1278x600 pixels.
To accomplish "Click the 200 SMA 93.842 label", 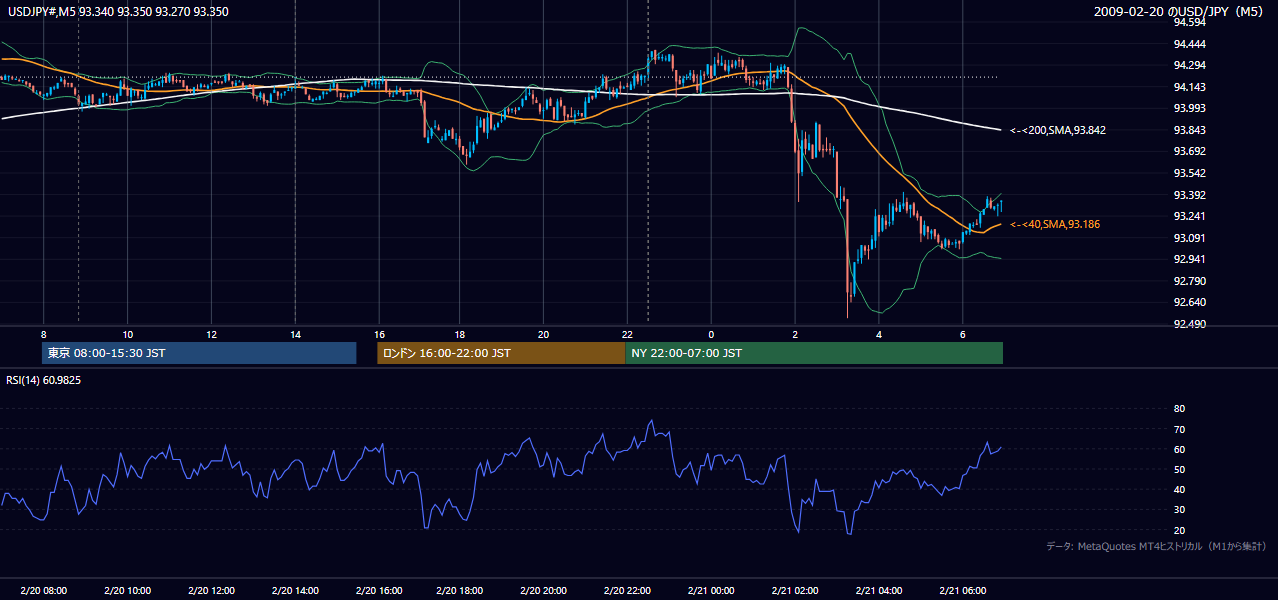I will (1058, 130).
